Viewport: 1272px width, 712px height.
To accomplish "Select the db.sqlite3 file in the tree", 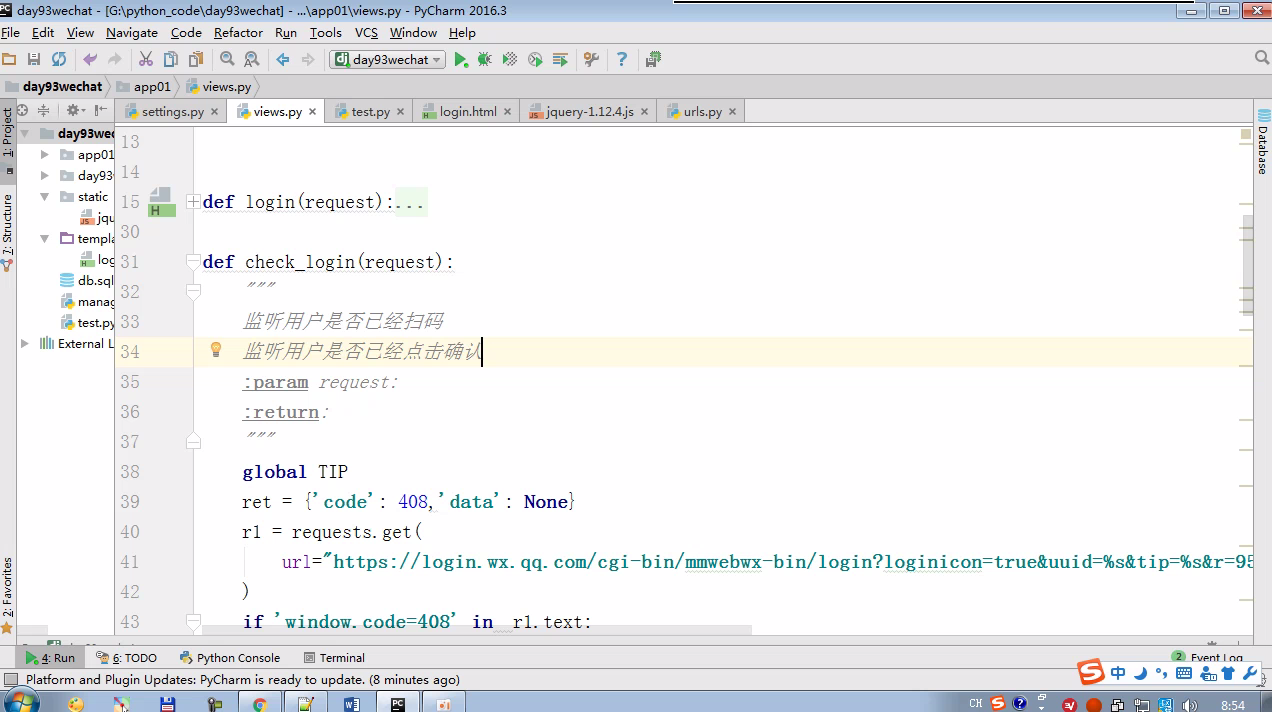I will (x=88, y=281).
